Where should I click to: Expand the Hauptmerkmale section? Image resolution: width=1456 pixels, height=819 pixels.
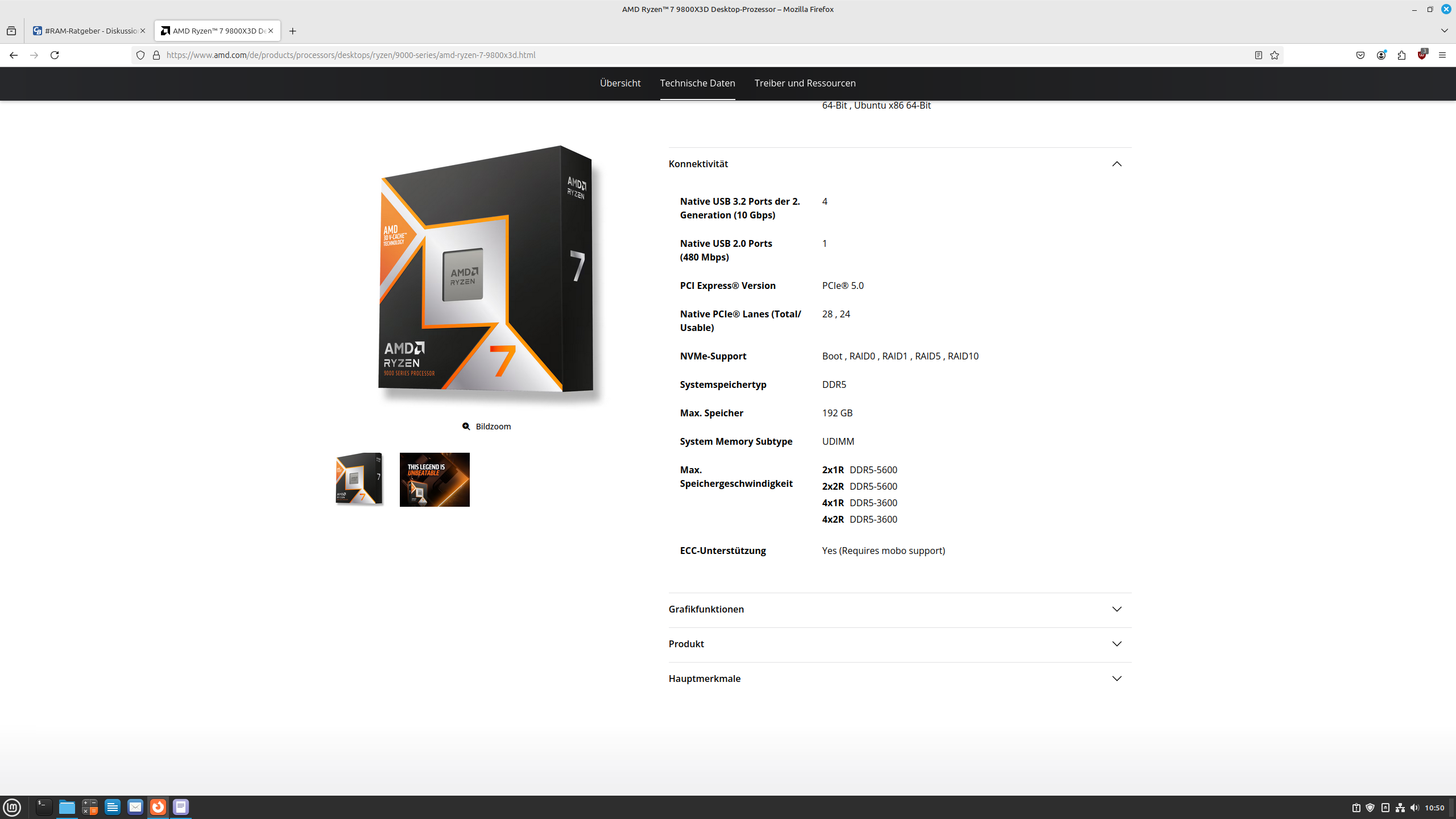click(x=1116, y=679)
